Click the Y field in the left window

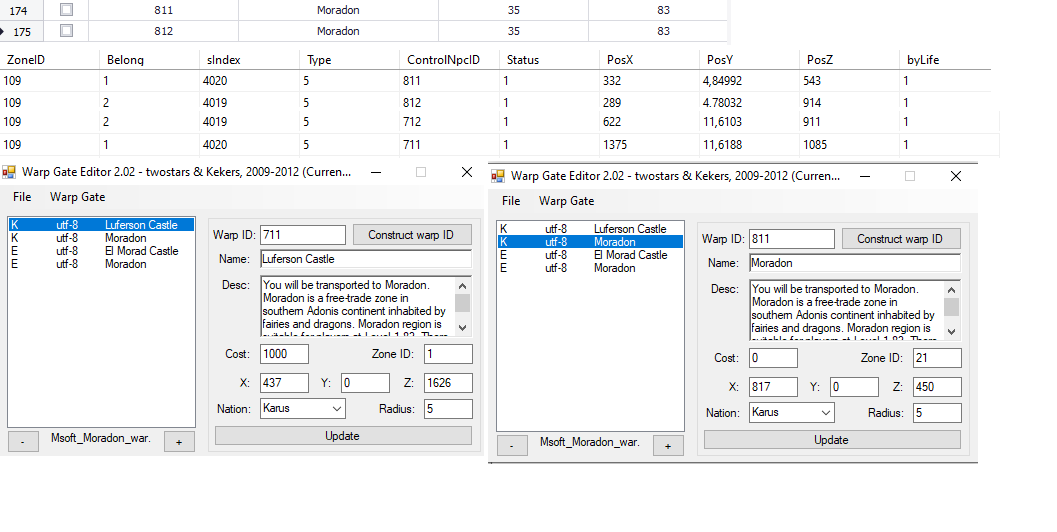[365, 382]
